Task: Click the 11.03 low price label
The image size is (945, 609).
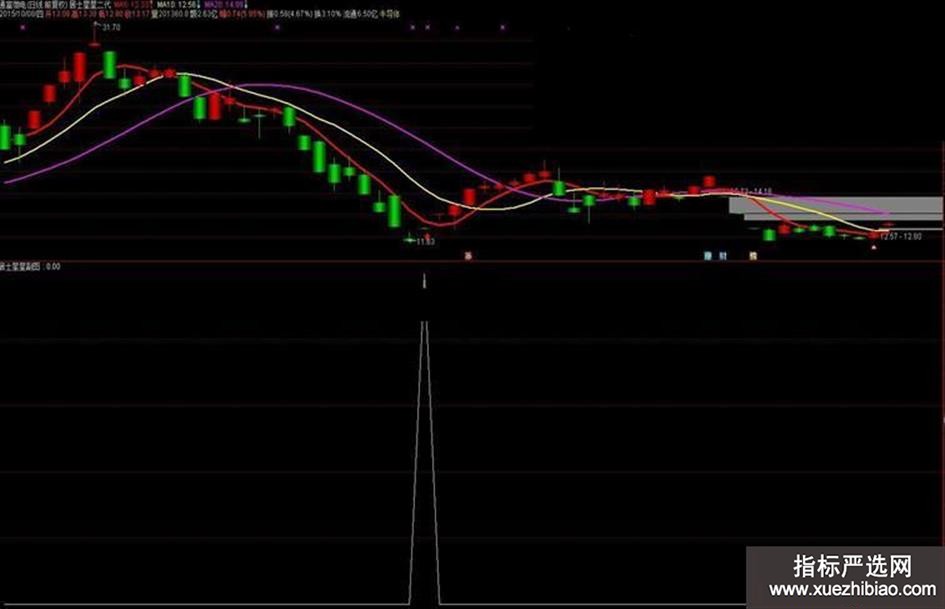Action: pos(425,242)
